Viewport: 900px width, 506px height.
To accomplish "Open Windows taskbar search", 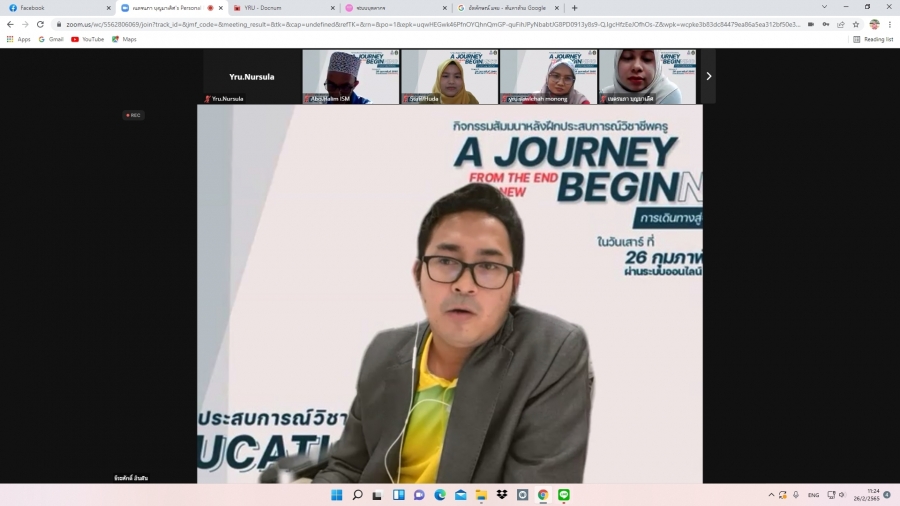I will (357, 495).
